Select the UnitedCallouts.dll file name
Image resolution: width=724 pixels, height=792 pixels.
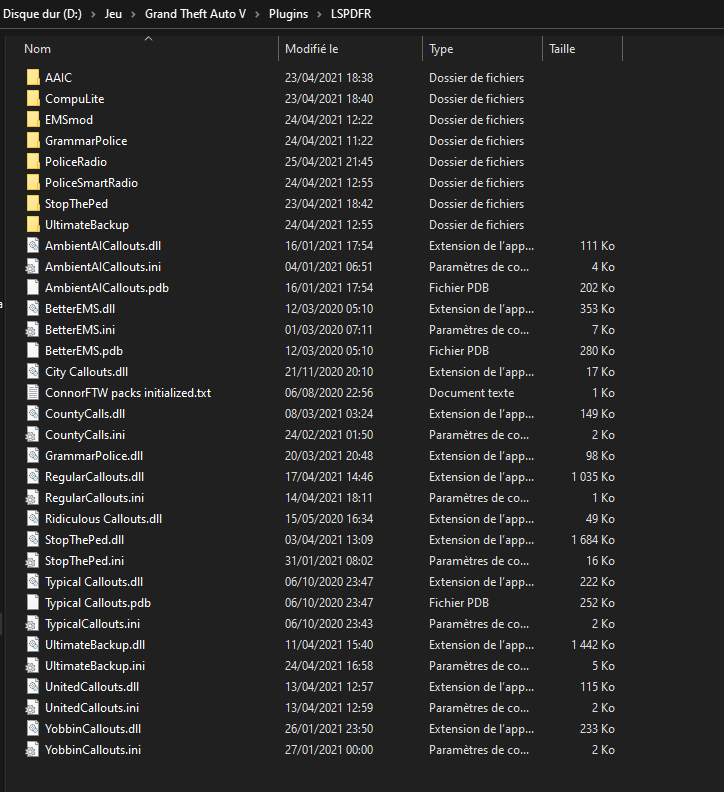click(92, 687)
